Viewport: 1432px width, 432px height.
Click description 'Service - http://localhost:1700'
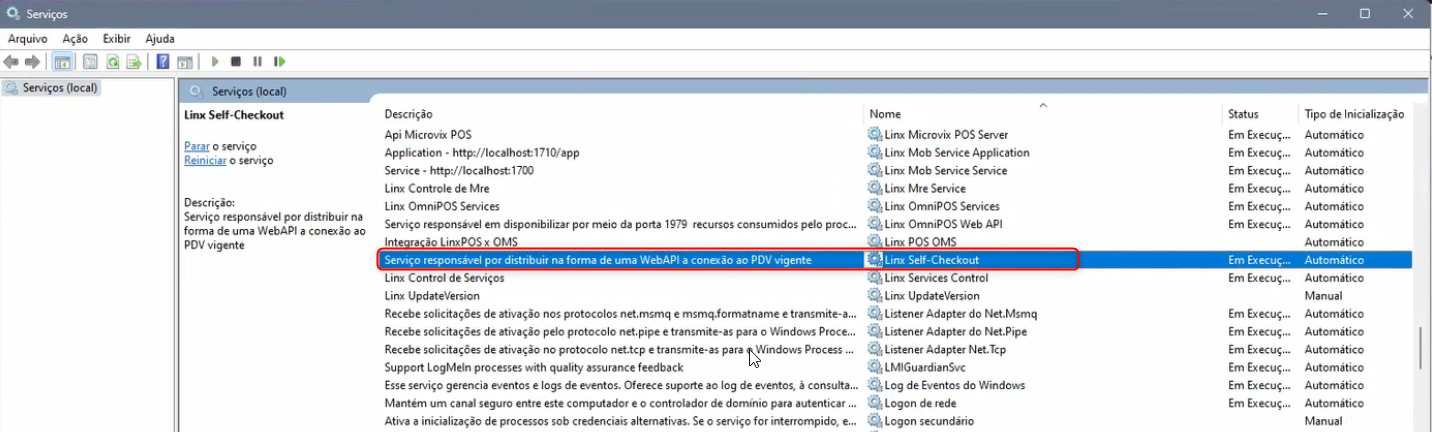click(459, 170)
